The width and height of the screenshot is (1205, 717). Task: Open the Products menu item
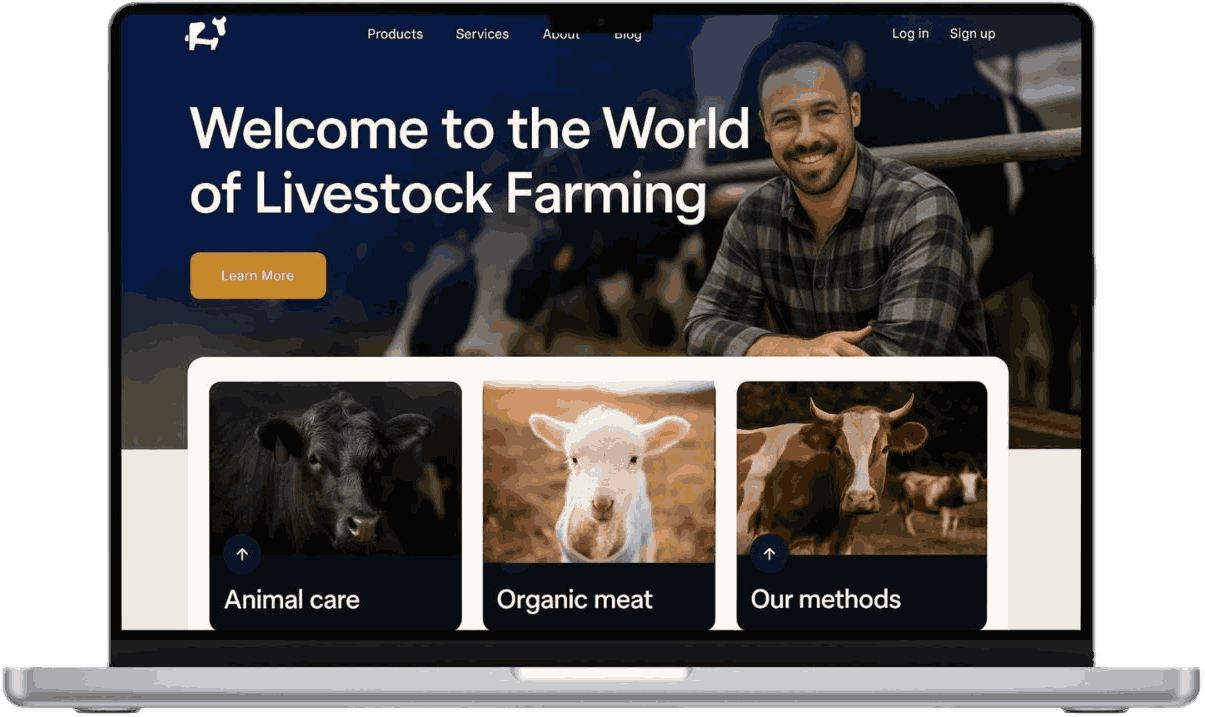pyautogui.click(x=395, y=34)
